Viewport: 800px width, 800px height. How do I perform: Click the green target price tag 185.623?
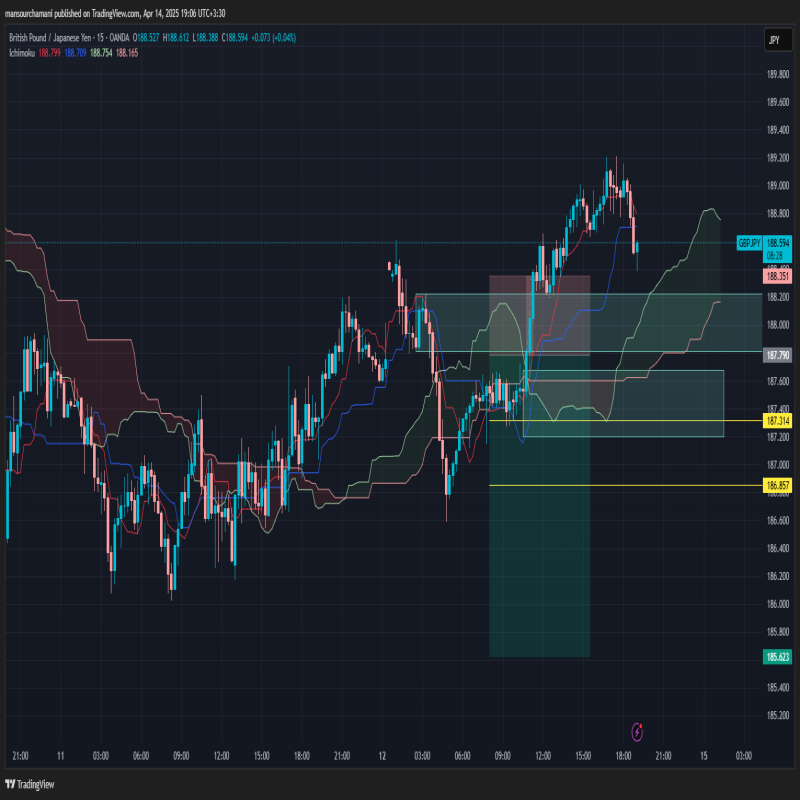[778, 657]
